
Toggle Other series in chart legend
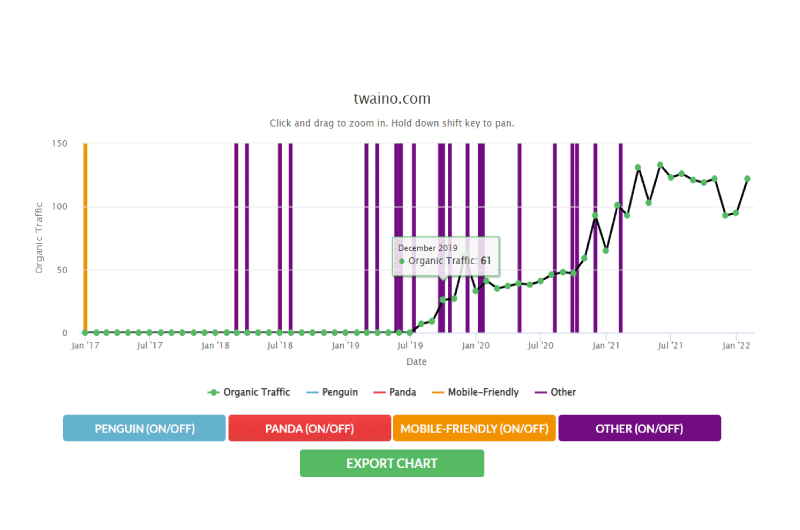pos(555,392)
